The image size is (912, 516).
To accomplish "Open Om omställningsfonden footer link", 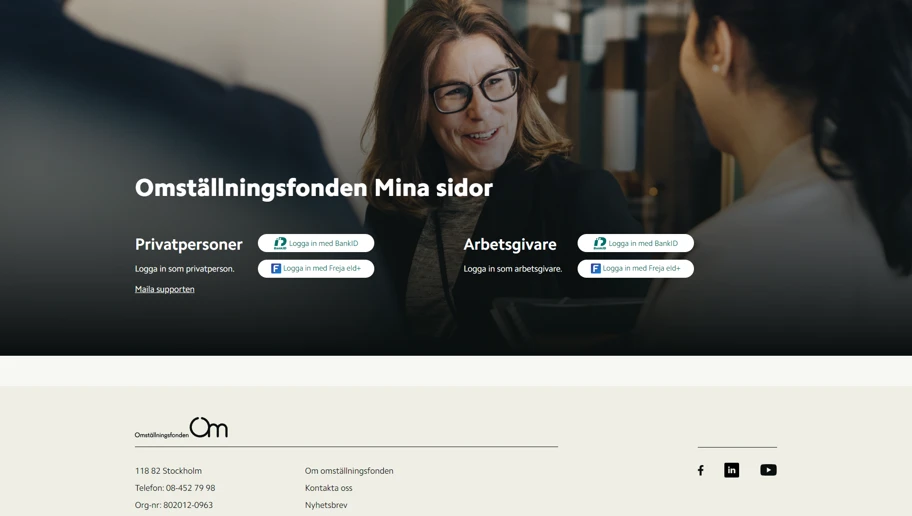I will coord(349,471).
